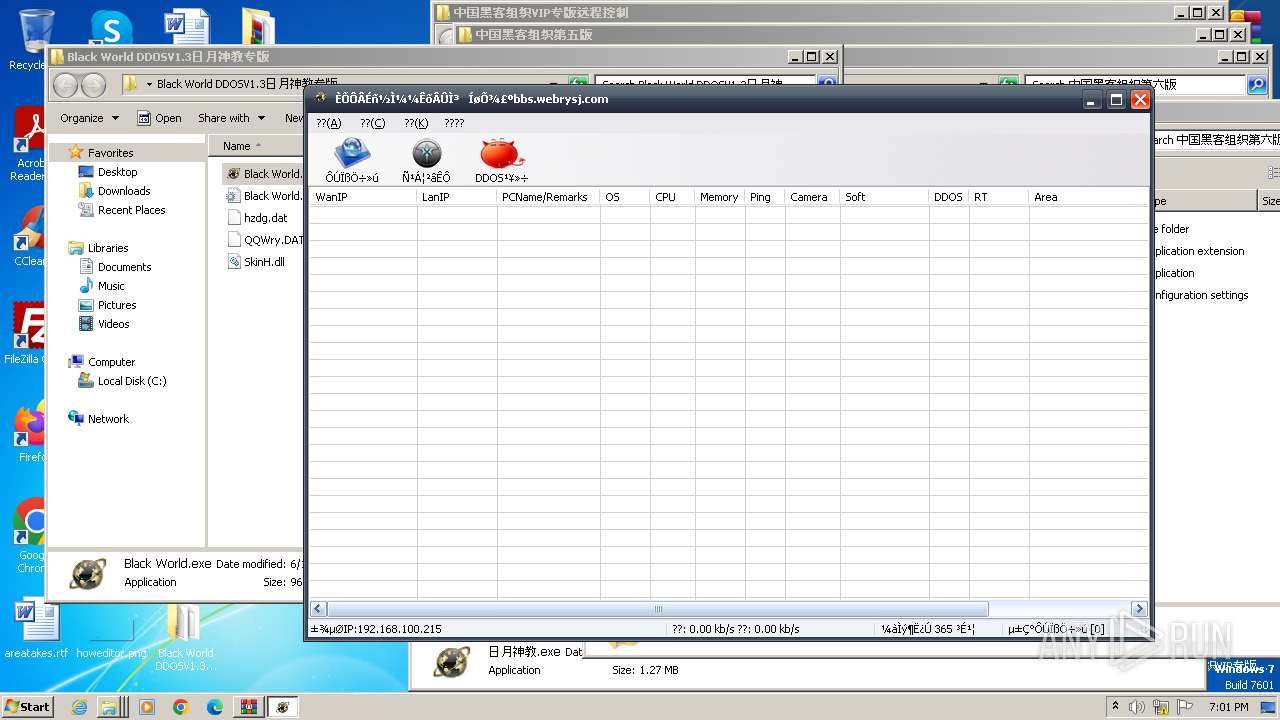Select the highlighted Black World.exe file icon

(x=233, y=173)
